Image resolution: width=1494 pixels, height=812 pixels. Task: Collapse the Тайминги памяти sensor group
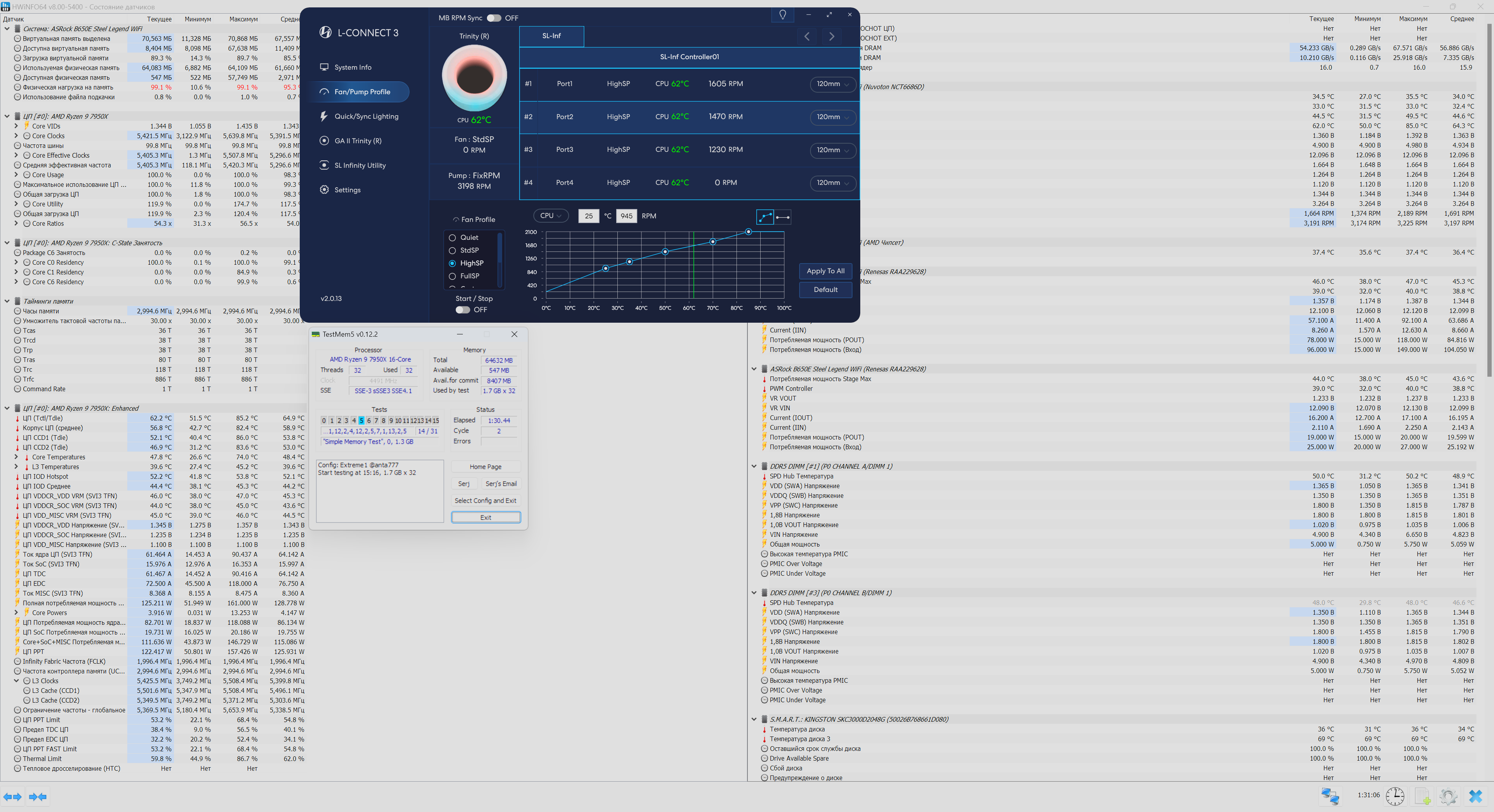tap(7, 301)
